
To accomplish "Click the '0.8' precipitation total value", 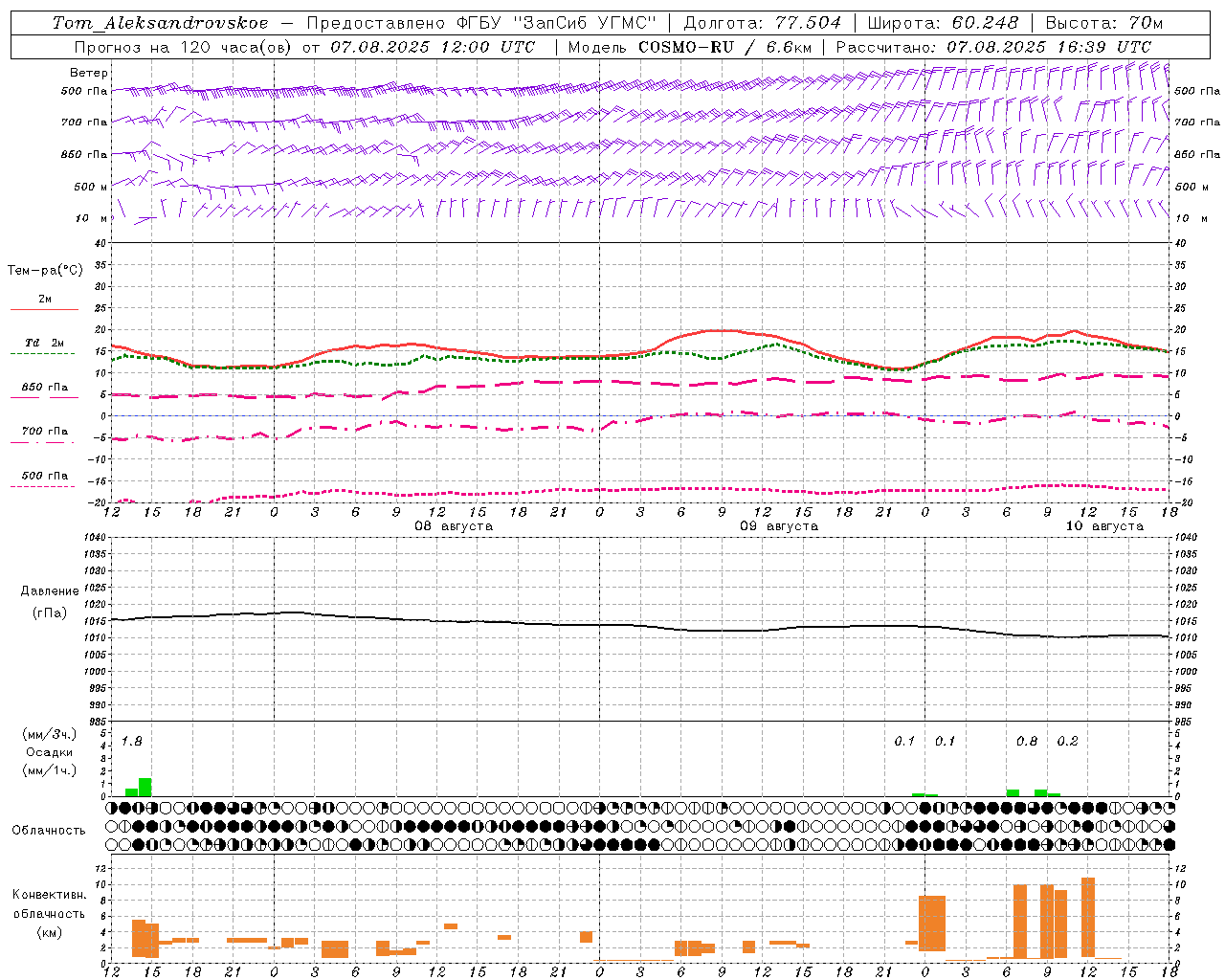I will click(x=1027, y=742).
